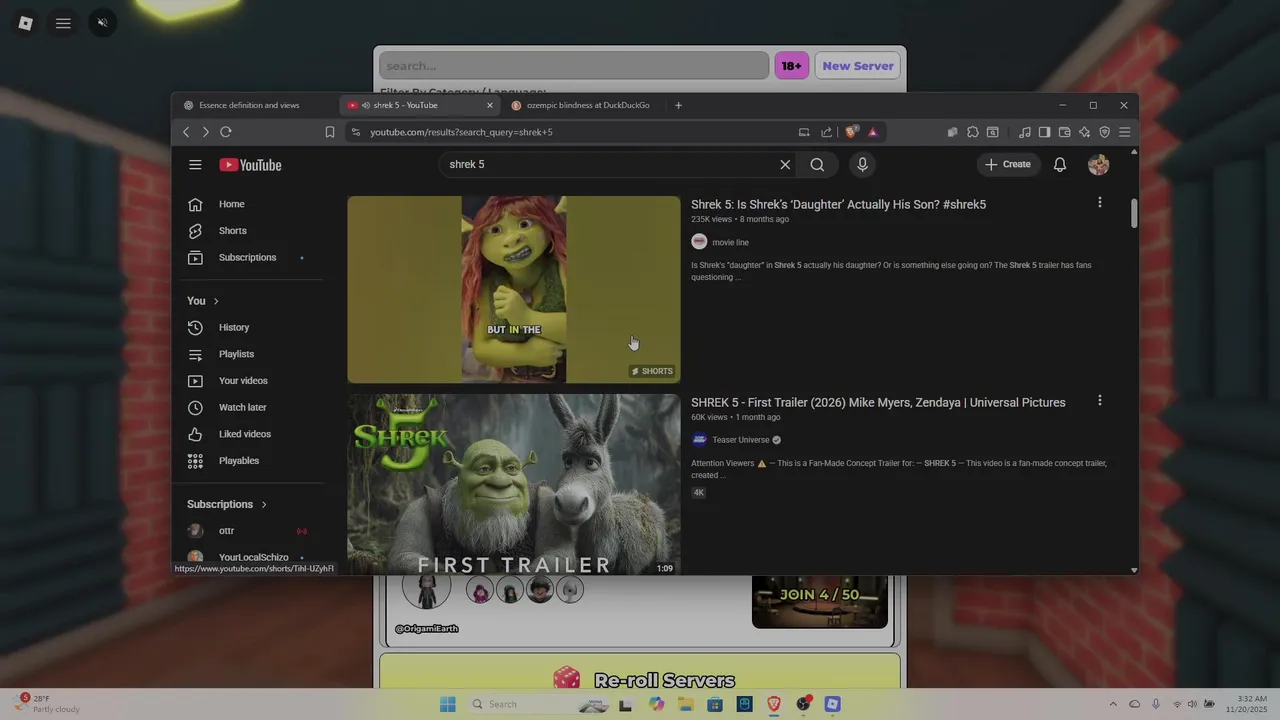Expand the You section chevron
This screenshot has width=1280, height=720.
pyautogui.click(x=216, y=301)
